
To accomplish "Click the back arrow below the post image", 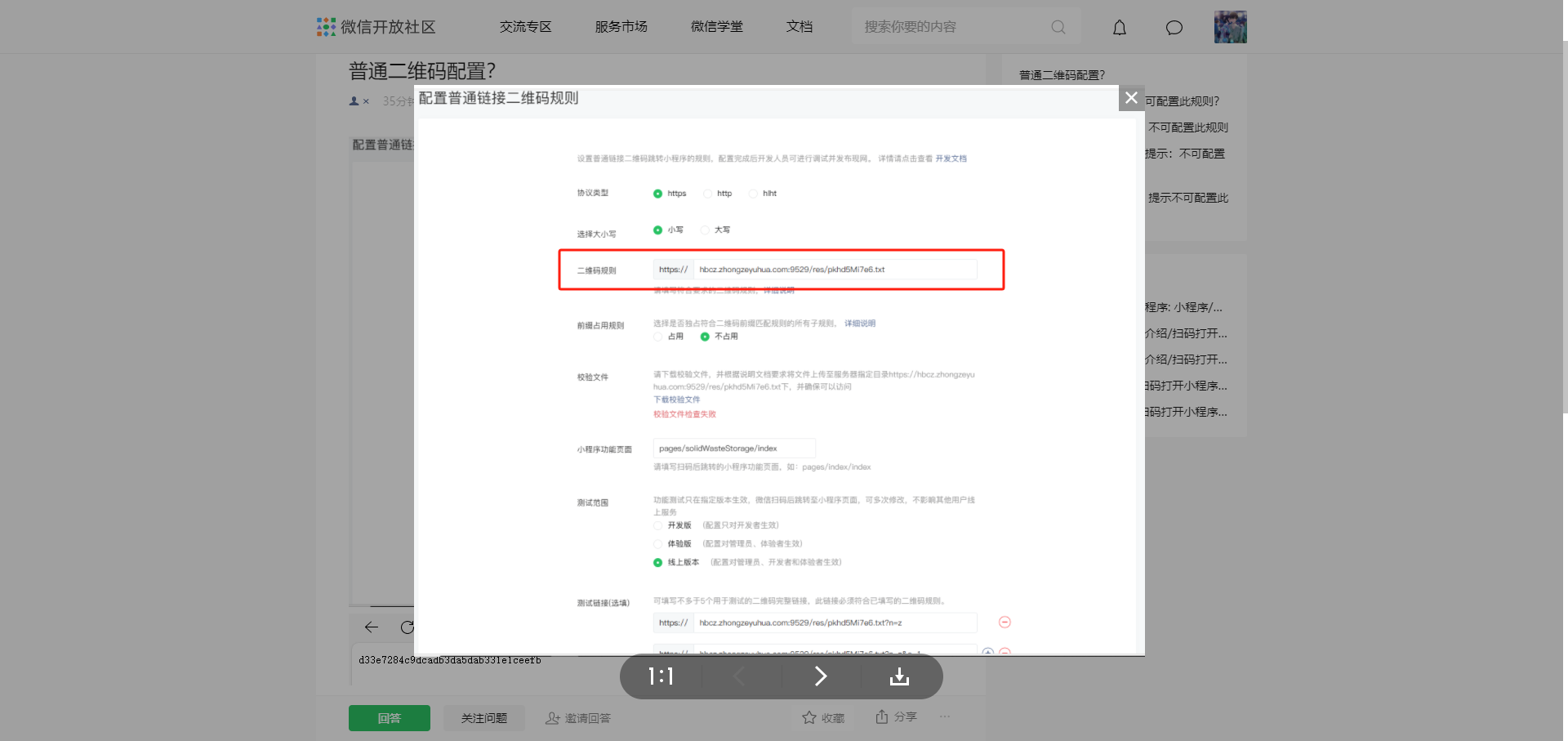I will (x=372, y=627).
